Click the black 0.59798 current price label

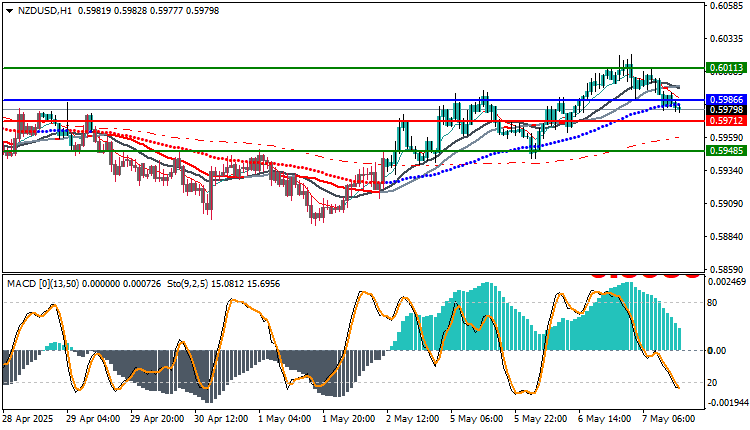click(x=726, y=110)
